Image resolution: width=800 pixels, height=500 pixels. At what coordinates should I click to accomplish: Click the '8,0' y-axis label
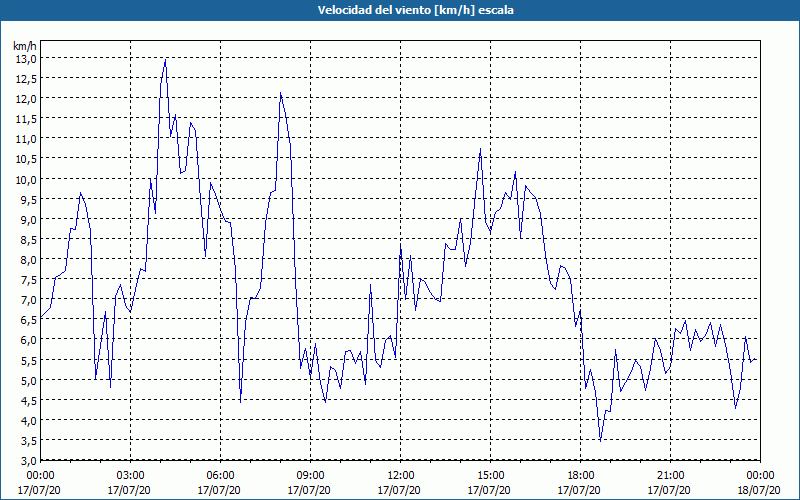tap(28, 260)
